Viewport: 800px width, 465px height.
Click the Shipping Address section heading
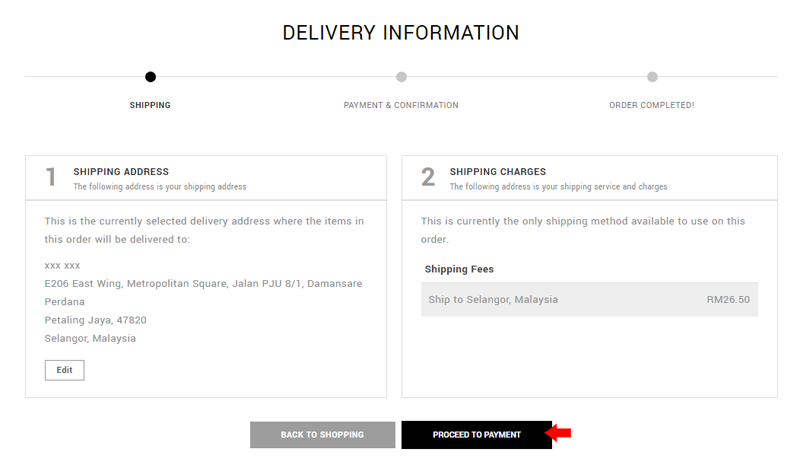pos(121,172)
